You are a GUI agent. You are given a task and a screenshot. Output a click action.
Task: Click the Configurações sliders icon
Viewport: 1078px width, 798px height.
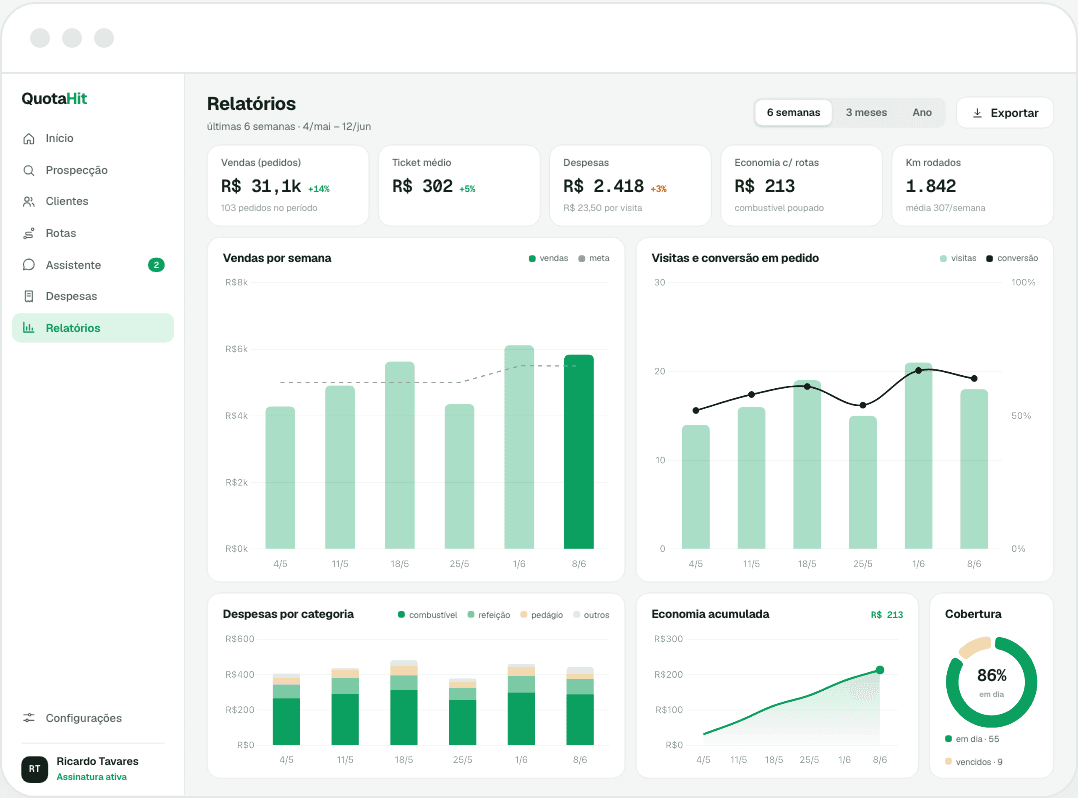pos(29,718)
